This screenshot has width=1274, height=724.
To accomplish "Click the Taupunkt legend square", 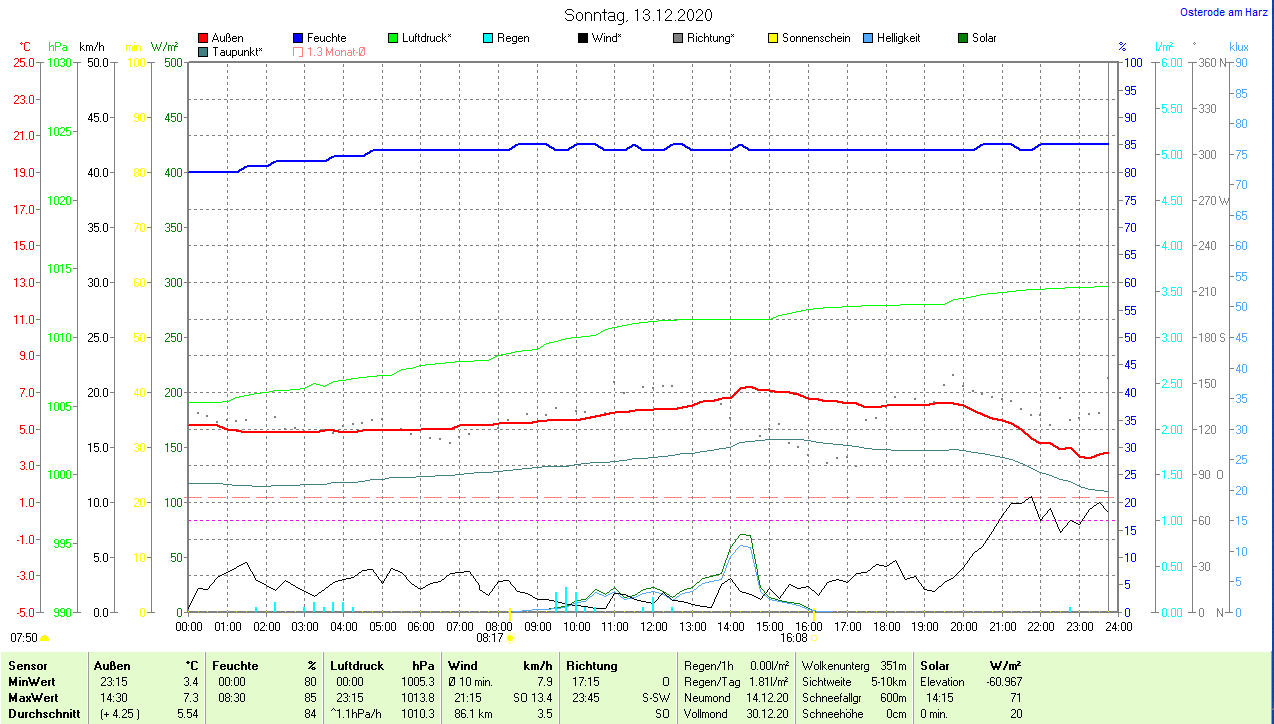I will pyautogui.click(x=203, y=51).
